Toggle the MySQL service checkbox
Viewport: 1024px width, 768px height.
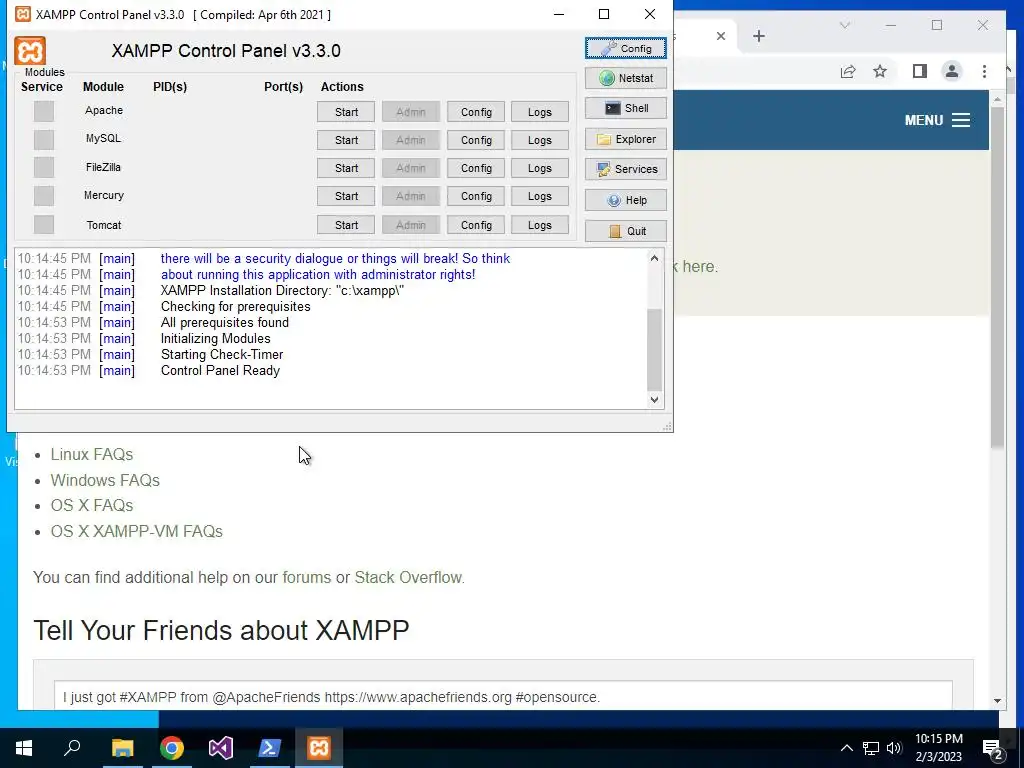coord(44,139)
